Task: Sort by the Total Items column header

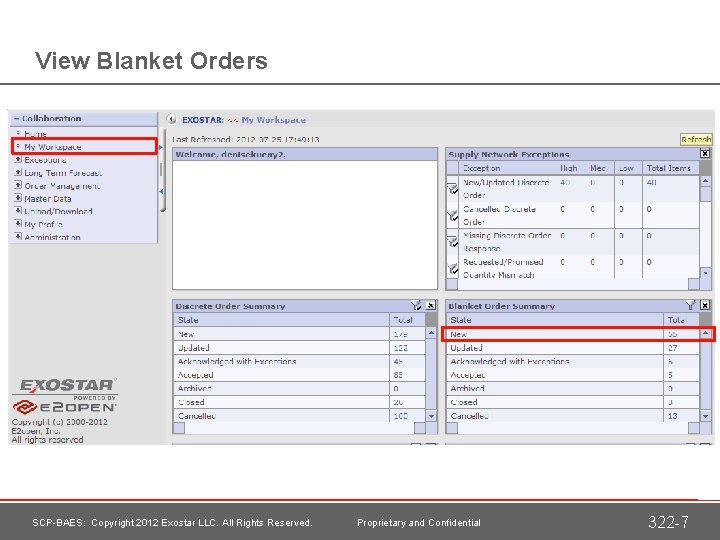Action: (x=669, y=168)
